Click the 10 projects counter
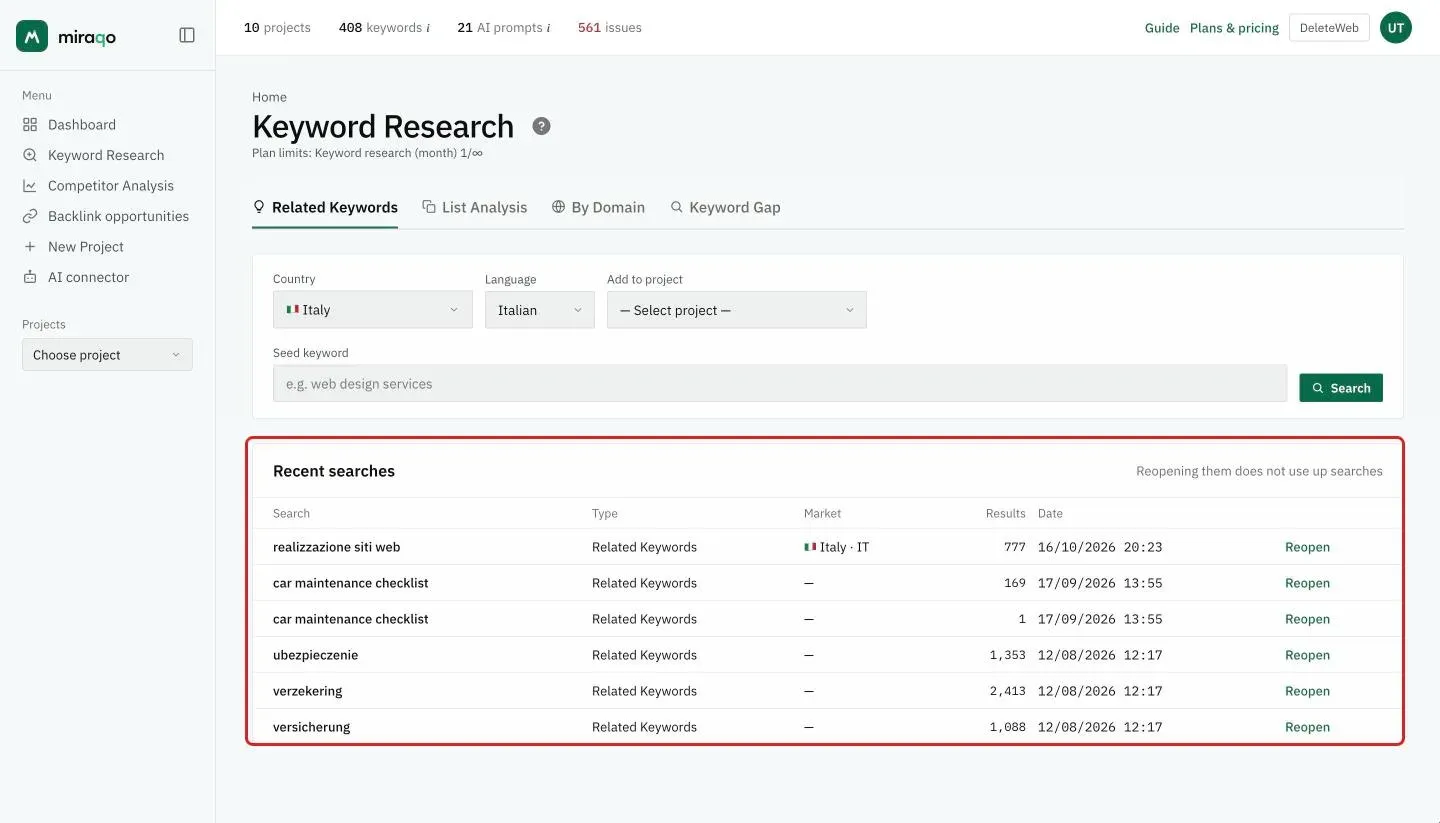 click(277, 28)
